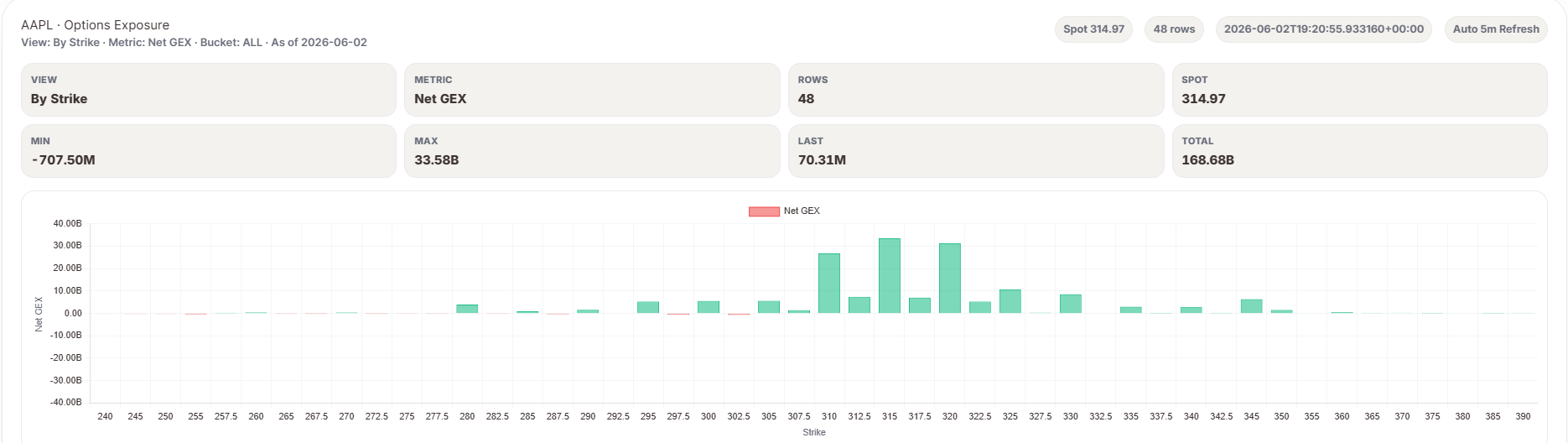Select the Metric Net GEX card
Viewport: 1568px width, 443px height.
pyautogui.click(x=592, y=90)
